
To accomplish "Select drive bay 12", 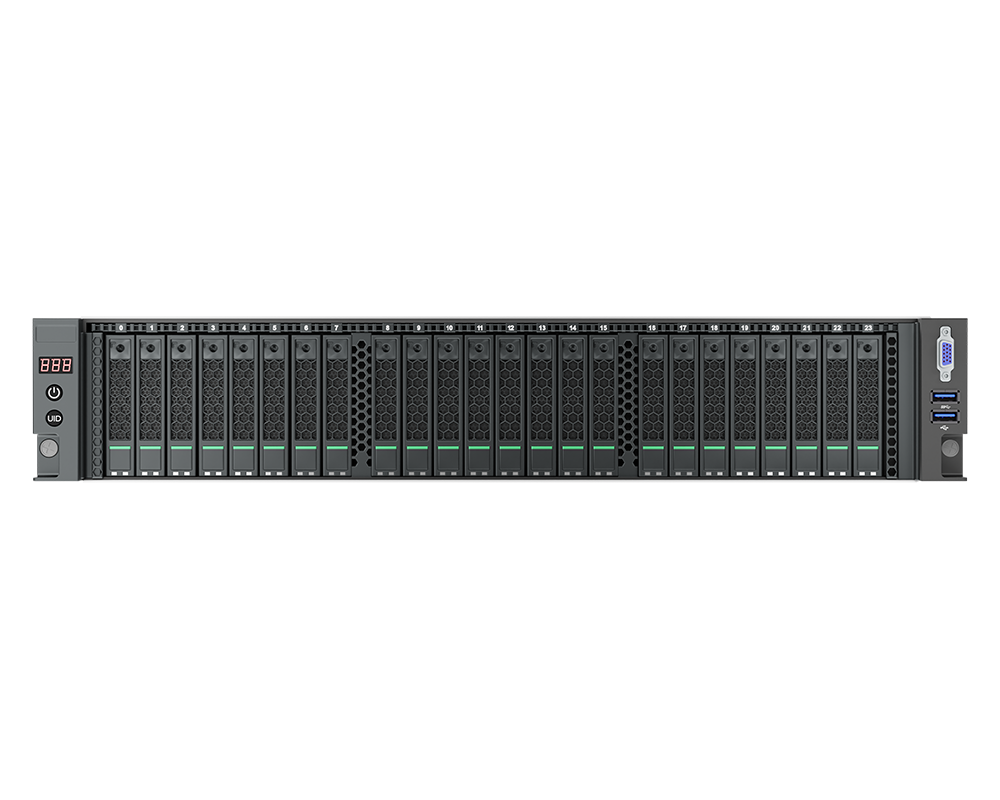I will [x=510, y=406].
